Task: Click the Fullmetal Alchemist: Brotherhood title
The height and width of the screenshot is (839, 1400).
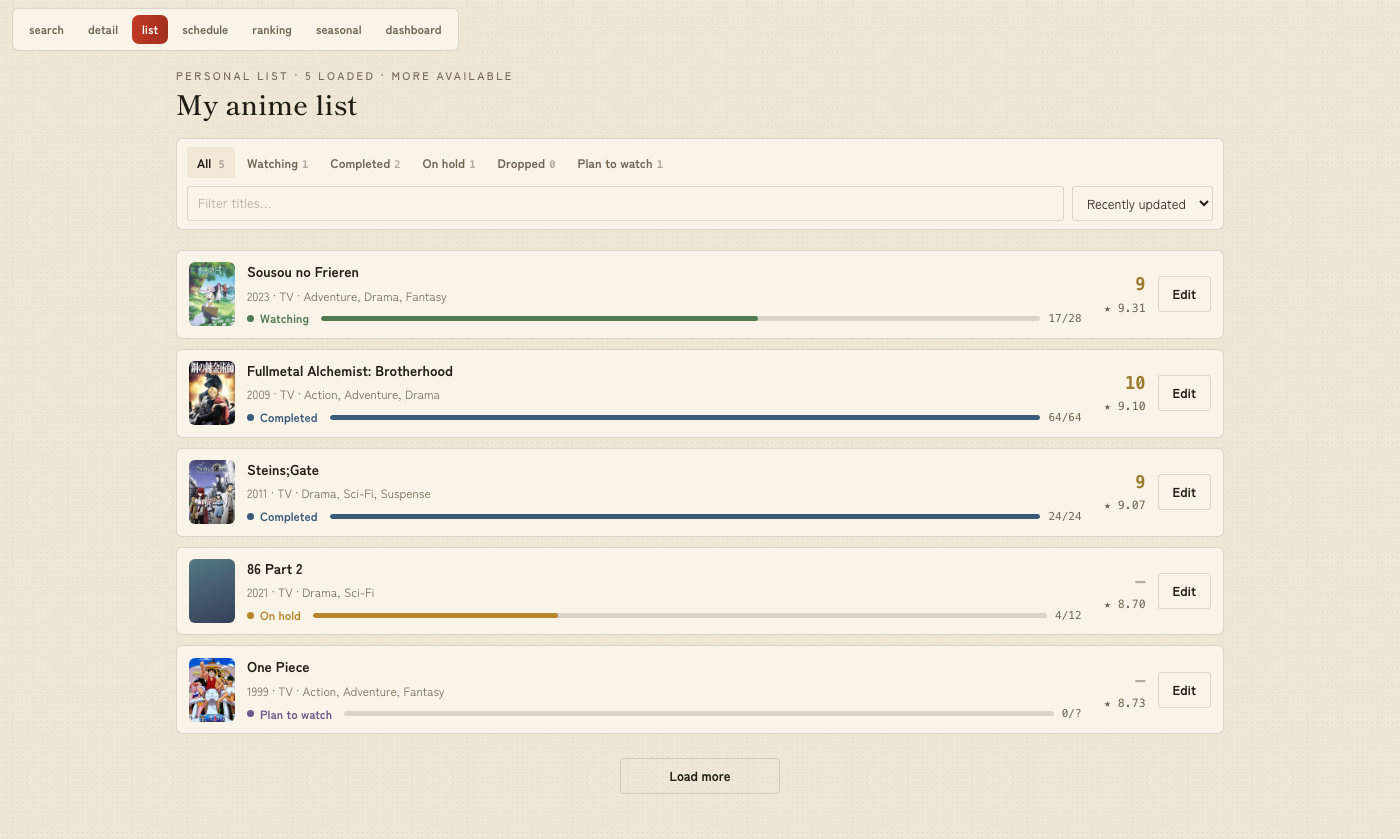Action: pos(350,371)
